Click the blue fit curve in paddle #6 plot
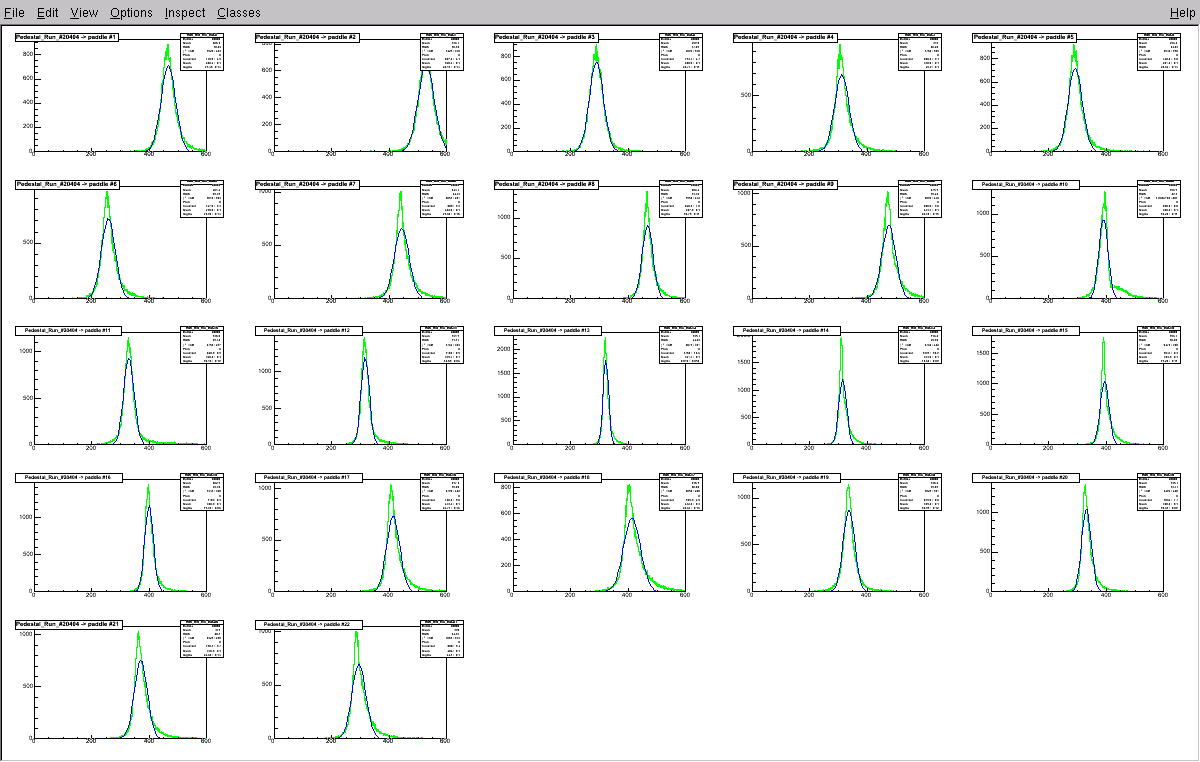The image size is (1200, 762). (x=109, y=219)
